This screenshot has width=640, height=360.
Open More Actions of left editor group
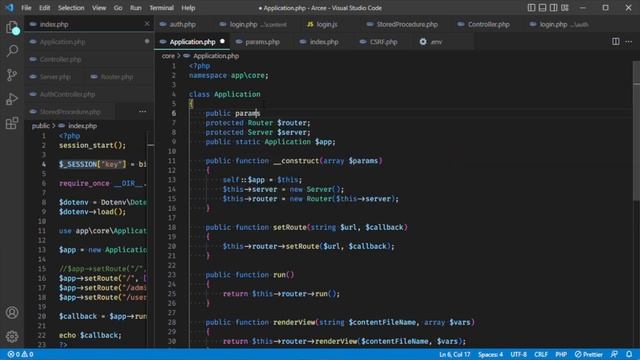[142, 111]
